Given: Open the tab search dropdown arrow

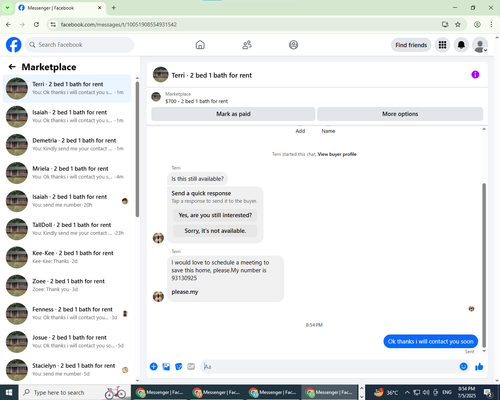Looking at the screenshot, I should (x=7, y=7).
